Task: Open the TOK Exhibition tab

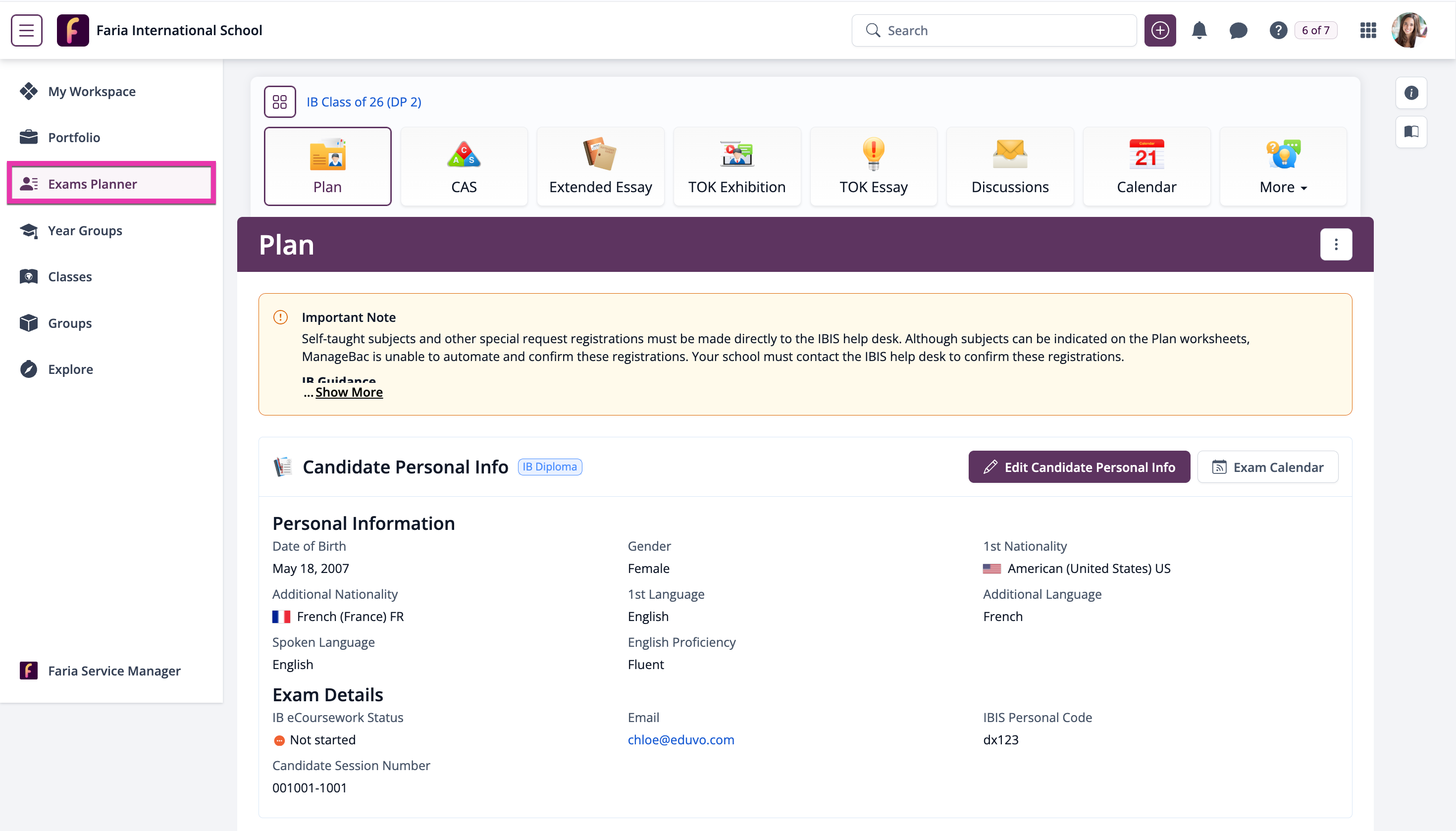Action: [x=737, y=166]
